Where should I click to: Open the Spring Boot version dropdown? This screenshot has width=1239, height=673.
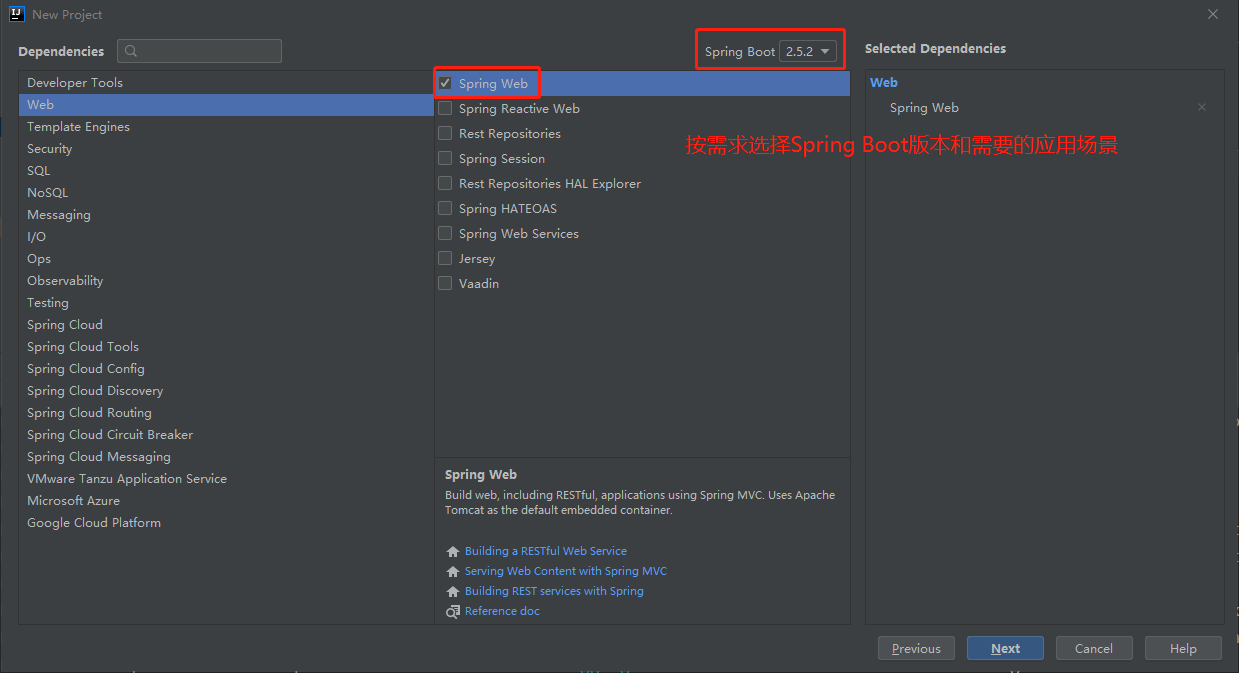click(808, 52)
